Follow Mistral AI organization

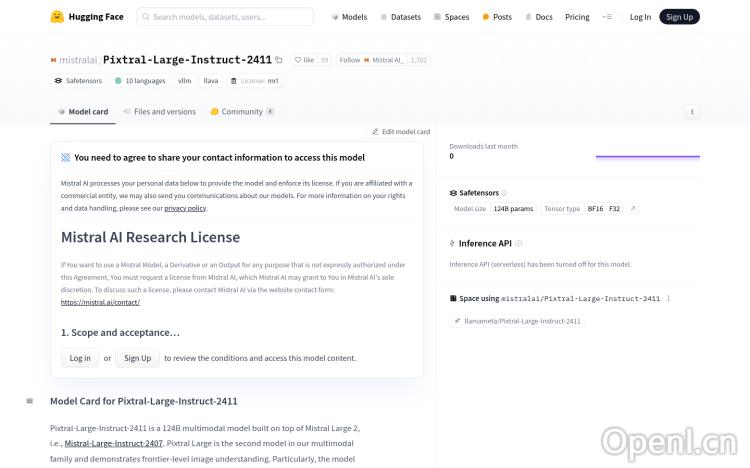point(370,60)
